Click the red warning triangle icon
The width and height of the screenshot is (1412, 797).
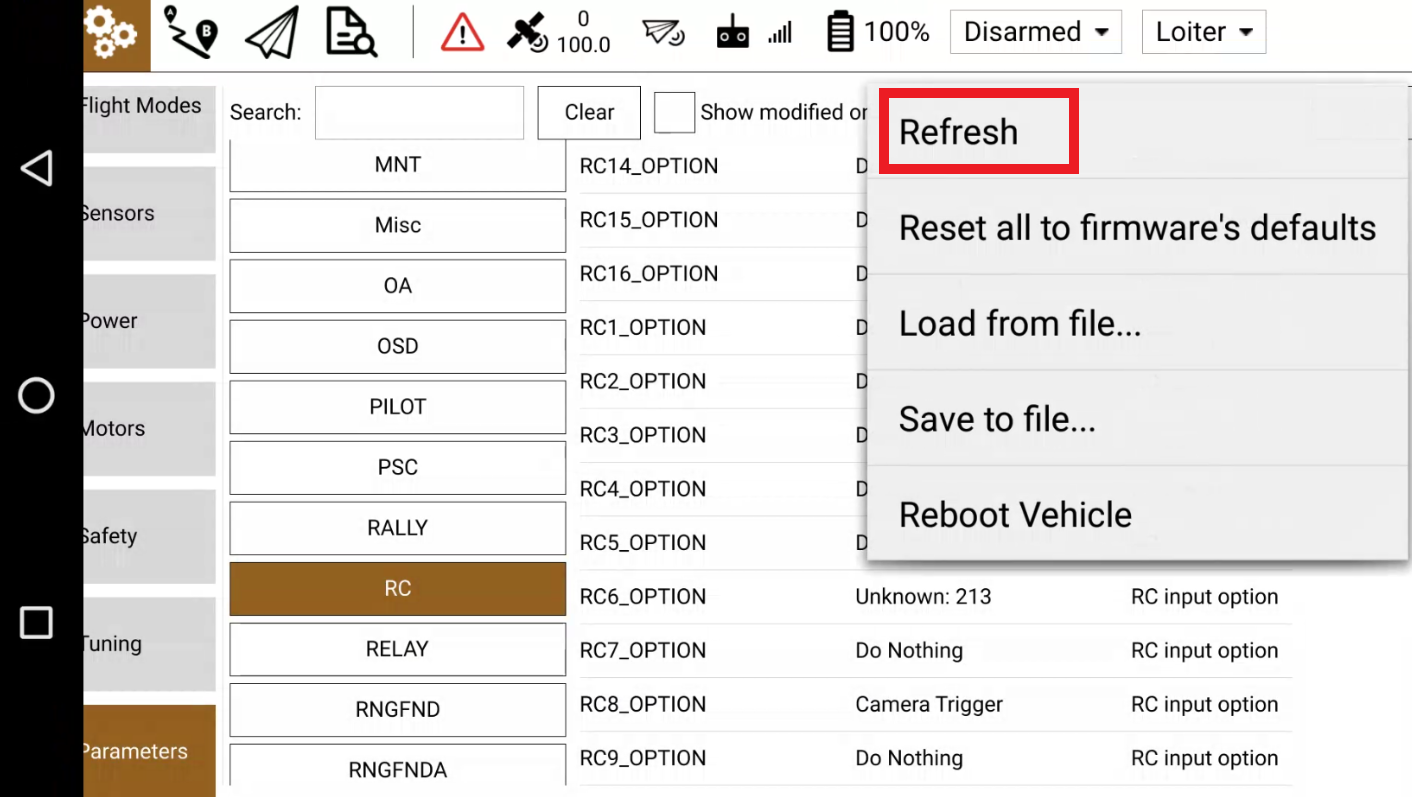(462, 34)
